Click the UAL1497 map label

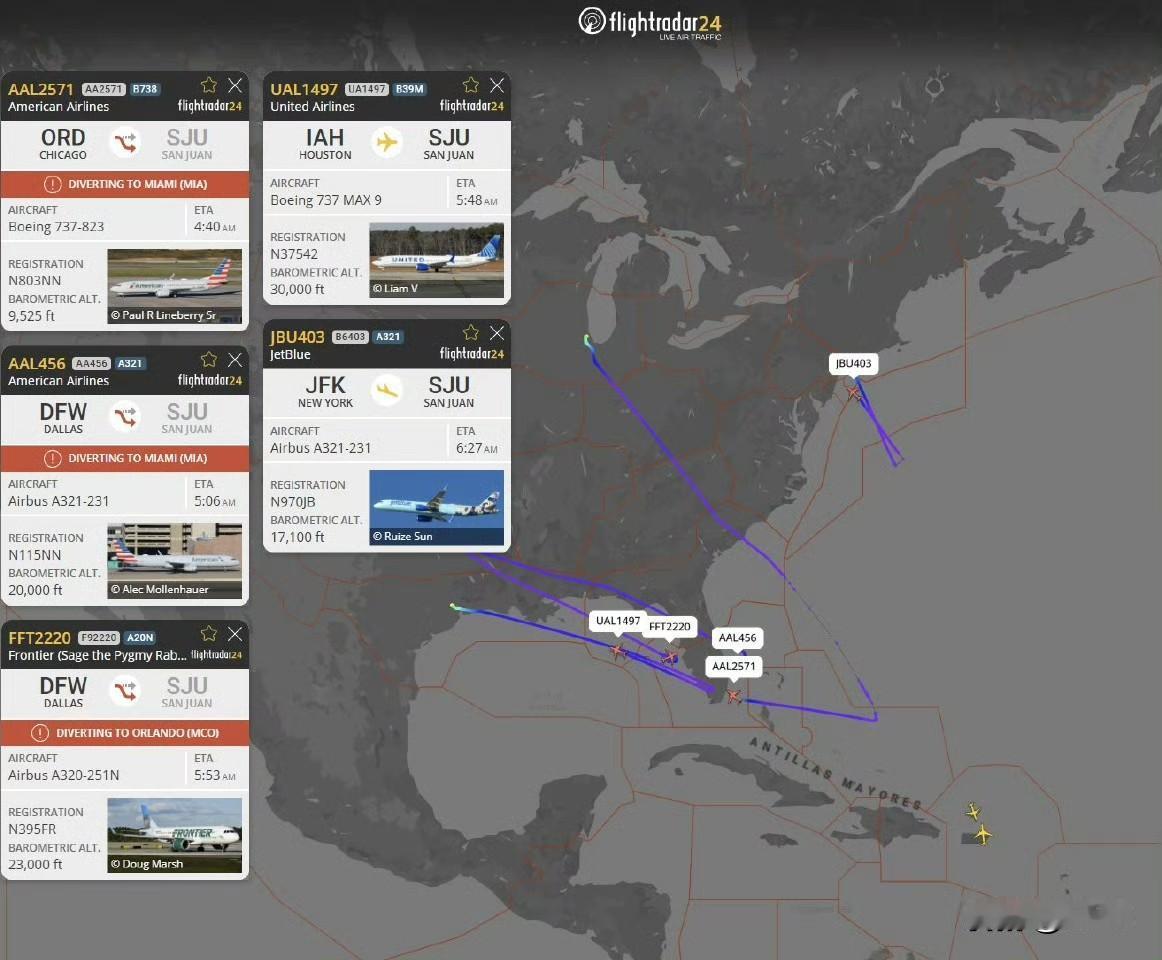(x=618, y=620)
